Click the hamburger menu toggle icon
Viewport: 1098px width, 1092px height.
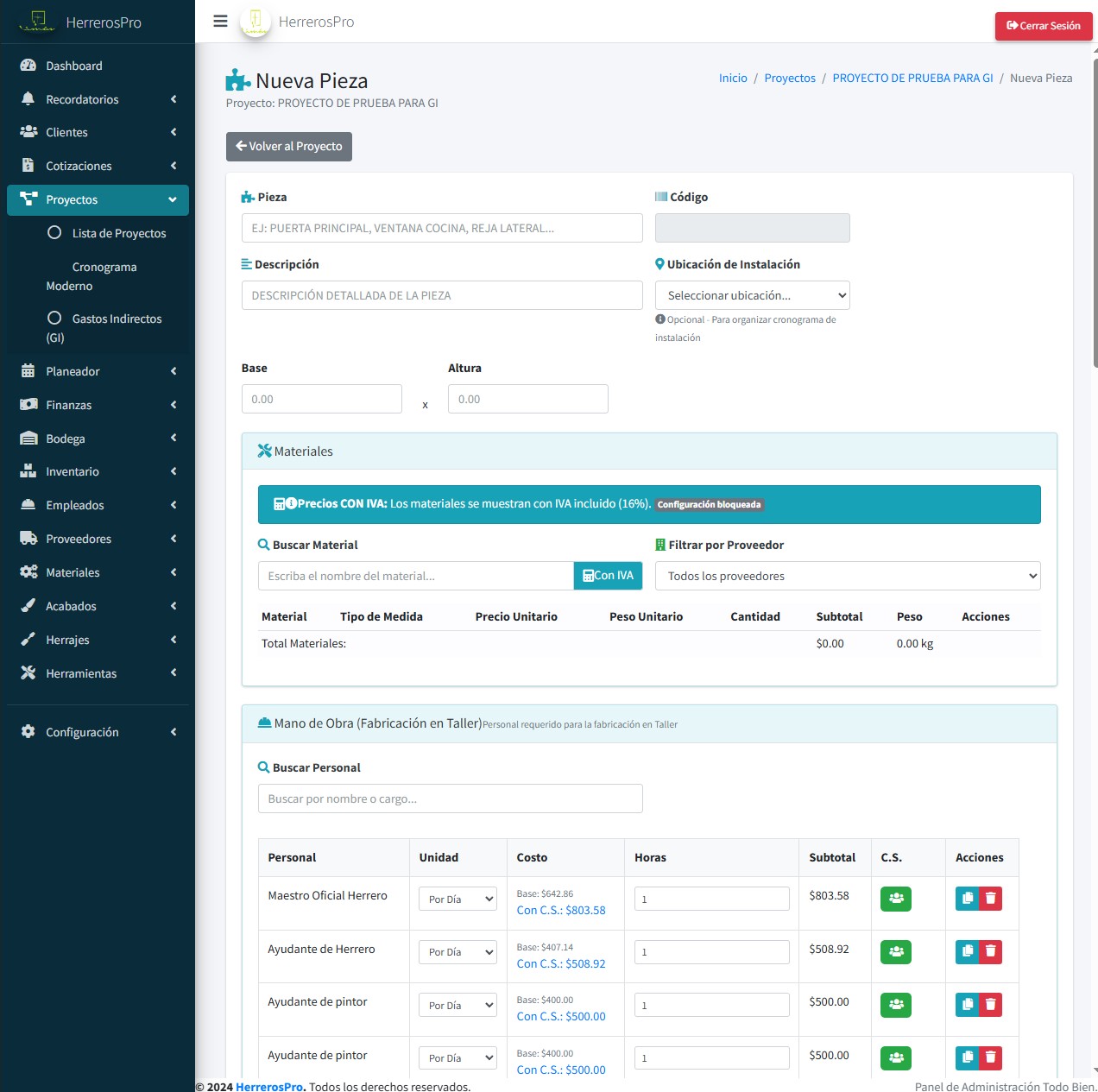coord(220,22)
